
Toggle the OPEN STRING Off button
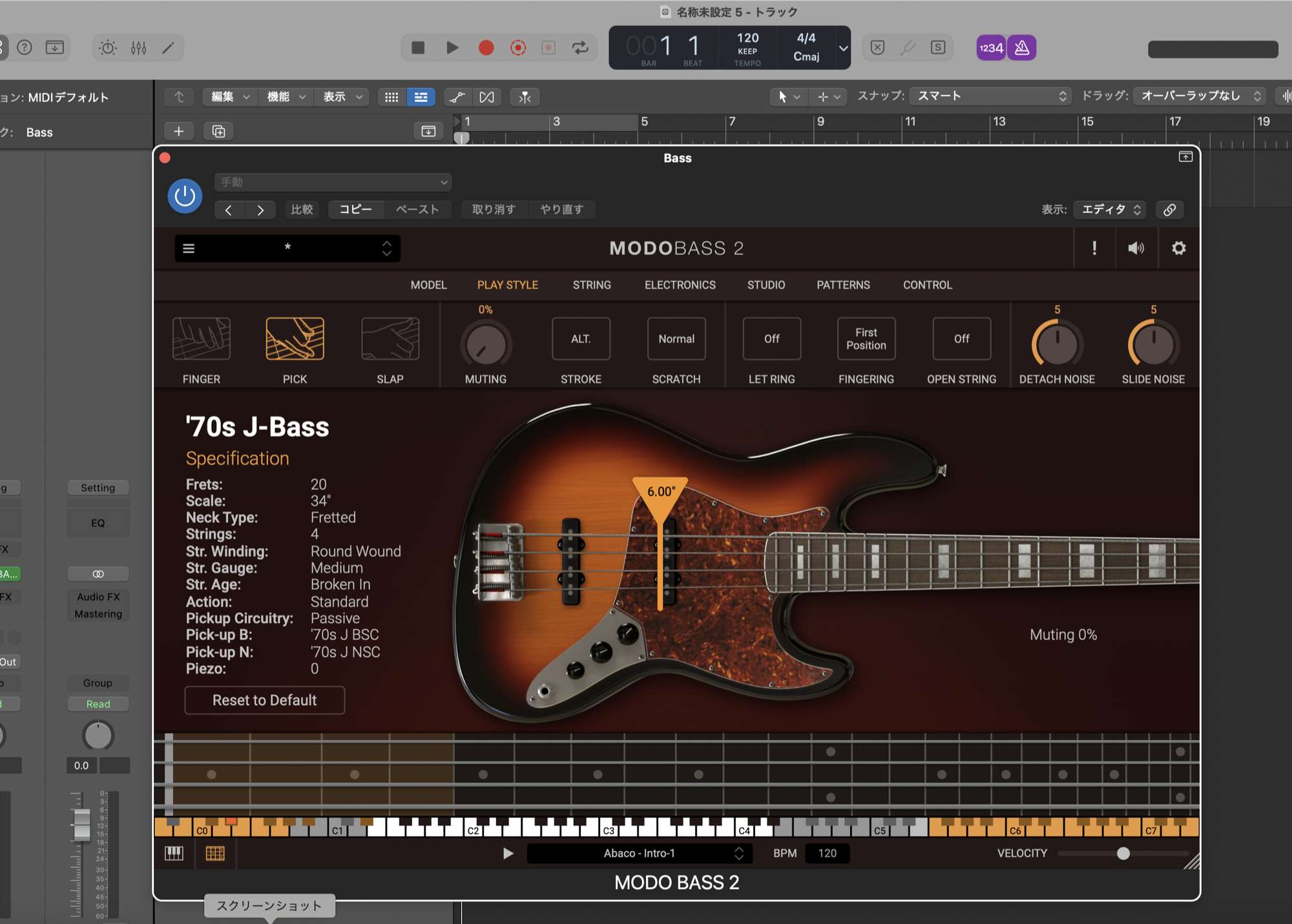[962, 338]
